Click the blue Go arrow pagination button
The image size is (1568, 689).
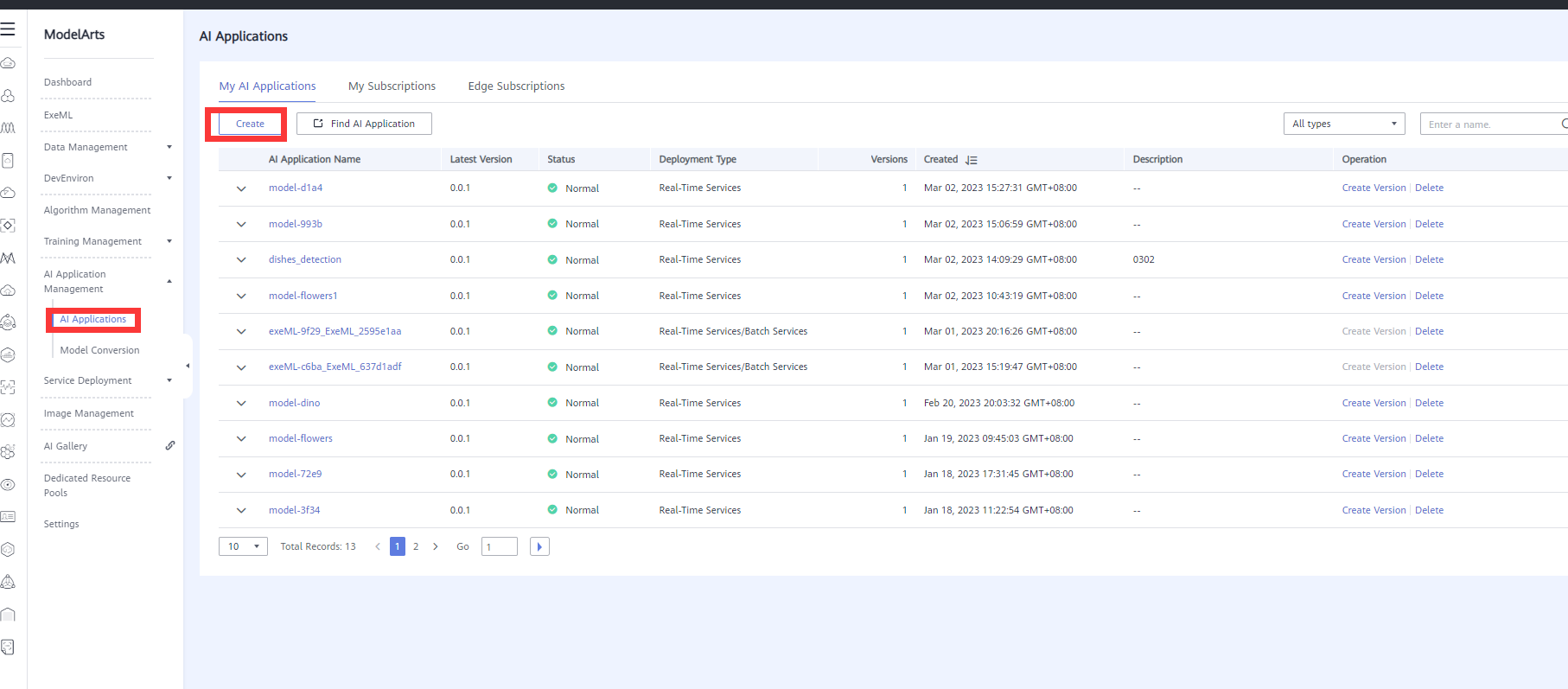(539, 546)
